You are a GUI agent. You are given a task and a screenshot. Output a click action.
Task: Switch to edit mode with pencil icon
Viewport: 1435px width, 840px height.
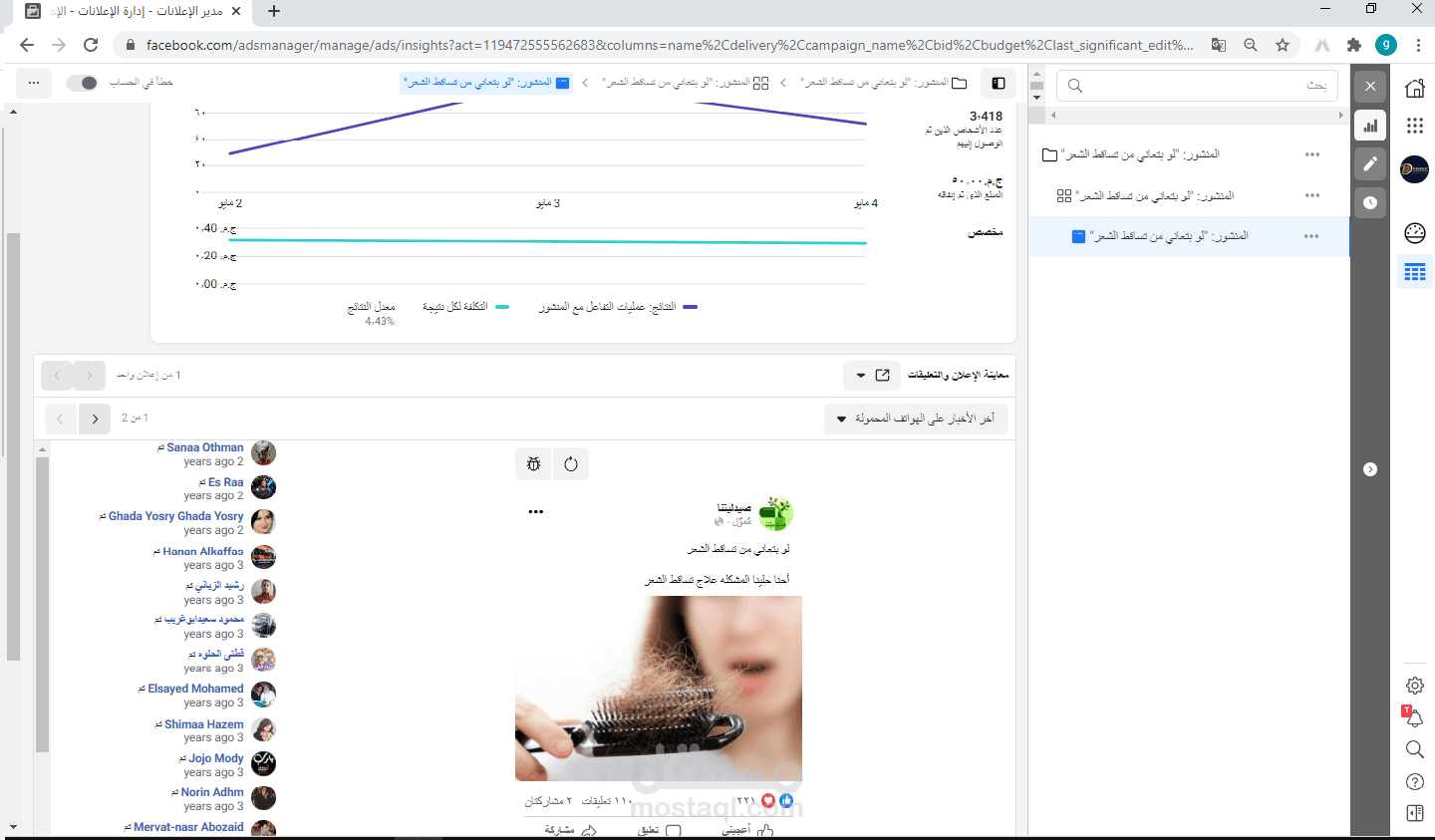click(1370, 164)
